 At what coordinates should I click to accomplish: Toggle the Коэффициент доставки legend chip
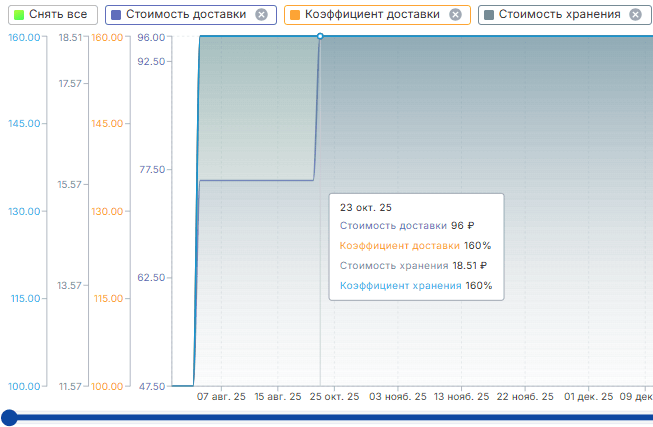[377, 15]
